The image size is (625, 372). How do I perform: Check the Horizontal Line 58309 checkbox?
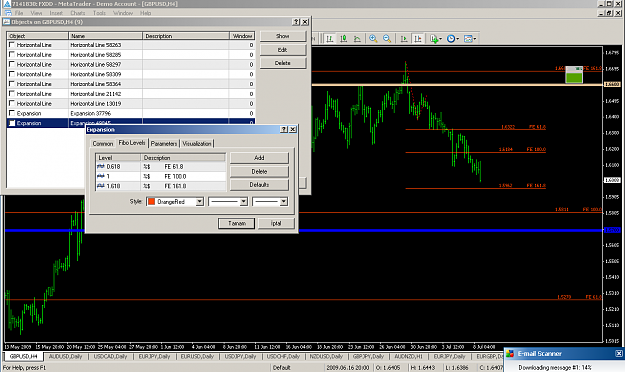coord(12,74)
